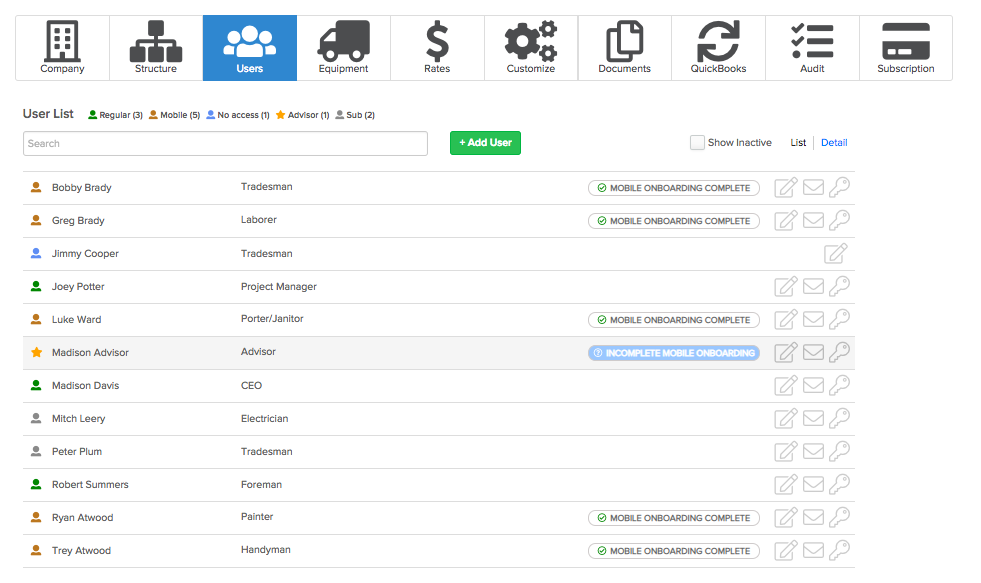
Task: Click envelope icon for Robert Summers
Action: point(813,484)
